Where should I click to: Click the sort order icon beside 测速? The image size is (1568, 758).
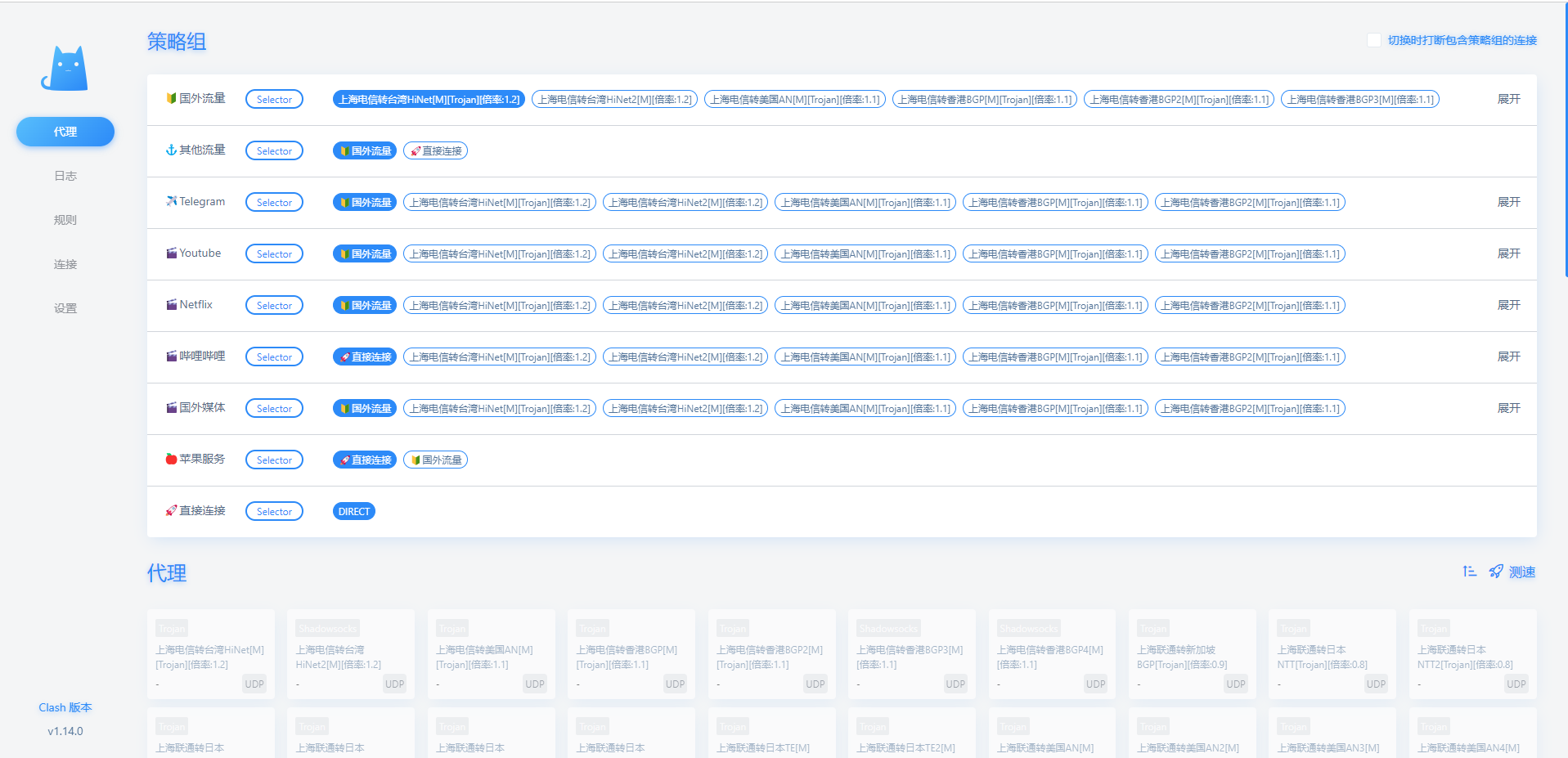[x=1470, y=572]
